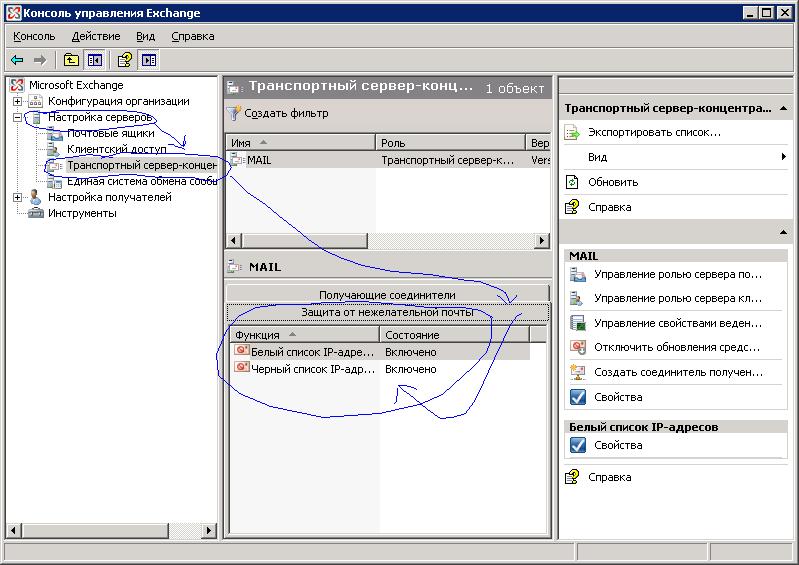Click right arrow of tree pane scrollbar
Image resolution: width=799 pixels, height=565 pixels.
pyautogui.click(x=208, y=530)
